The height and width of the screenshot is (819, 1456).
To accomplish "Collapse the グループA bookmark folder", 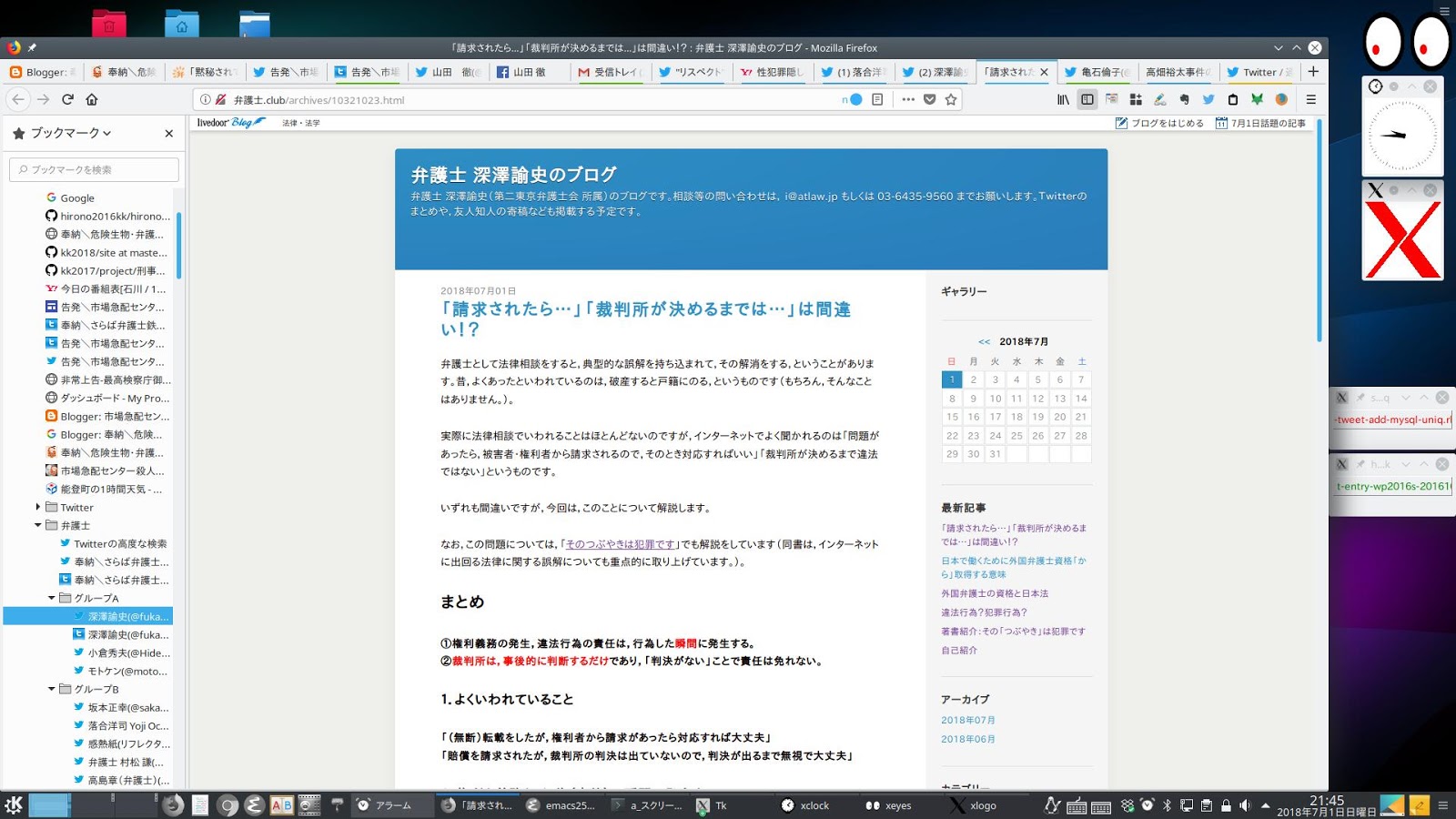I will [x=51, y=598].
